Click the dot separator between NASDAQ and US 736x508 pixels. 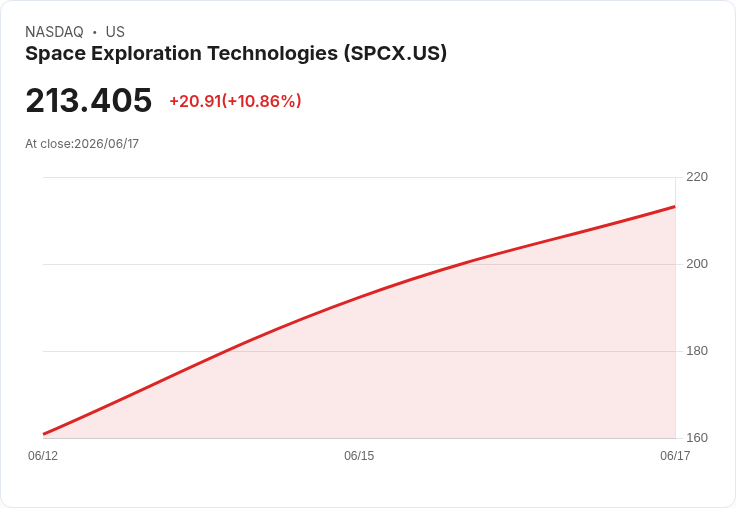(x=95, y=32)
